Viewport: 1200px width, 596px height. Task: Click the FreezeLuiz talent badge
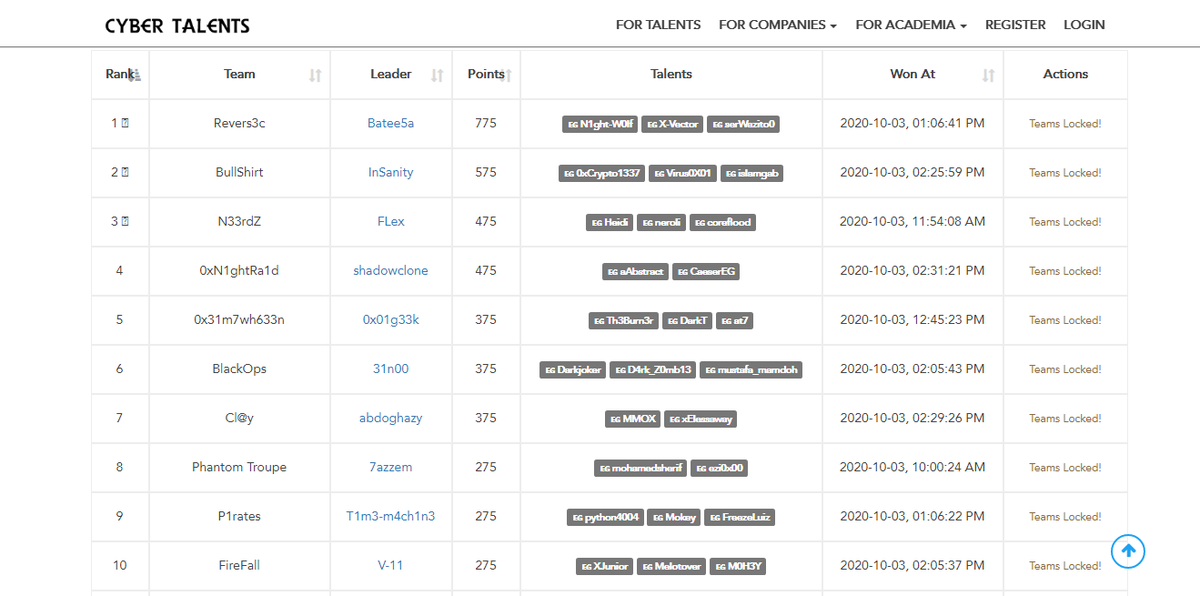[740, 517]
